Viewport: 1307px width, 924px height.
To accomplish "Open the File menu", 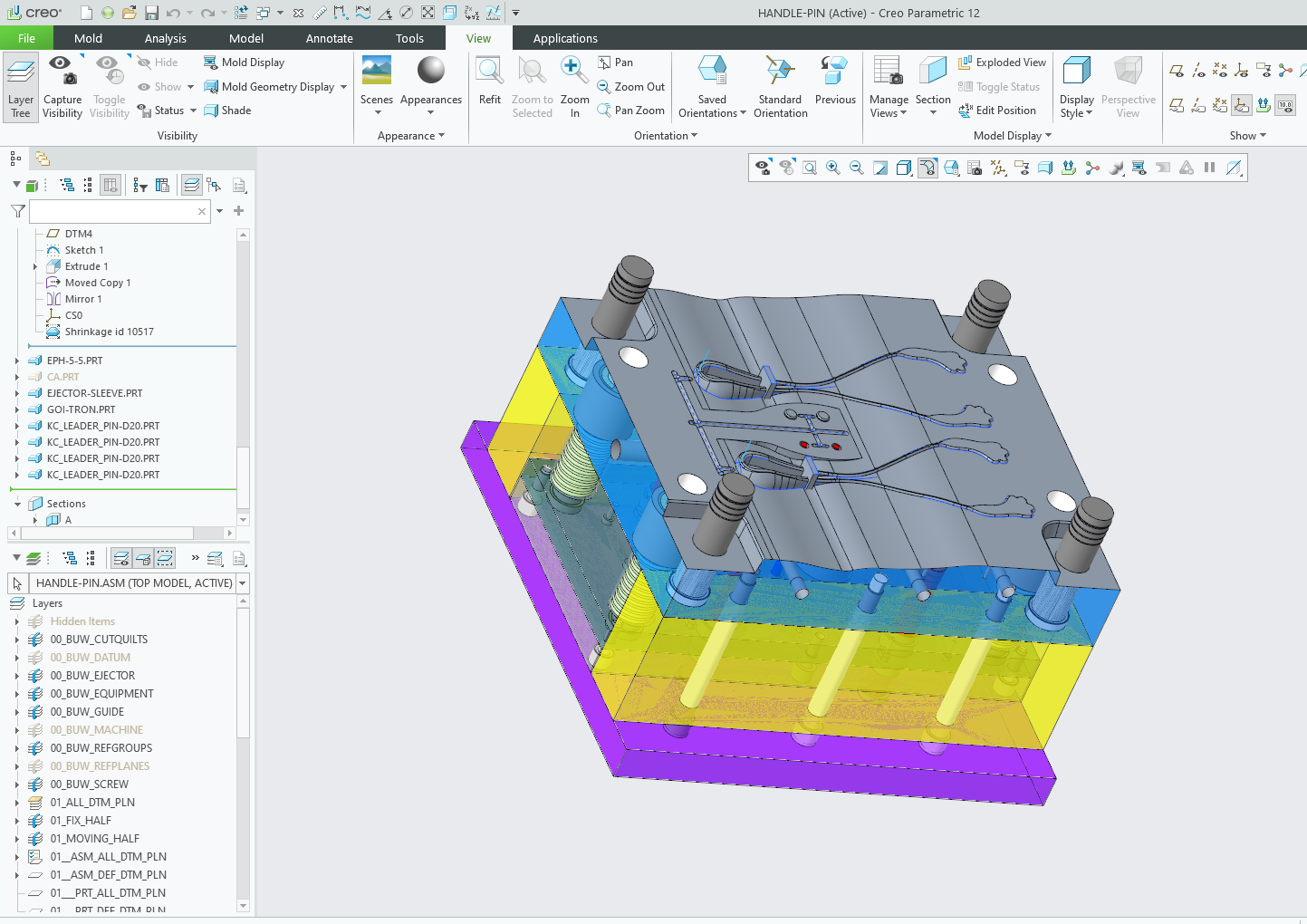I will tap(26, 38).
